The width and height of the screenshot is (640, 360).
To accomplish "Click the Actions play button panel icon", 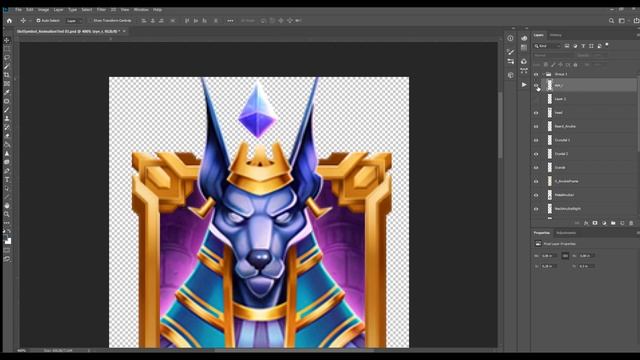I will tap(524, 84).
